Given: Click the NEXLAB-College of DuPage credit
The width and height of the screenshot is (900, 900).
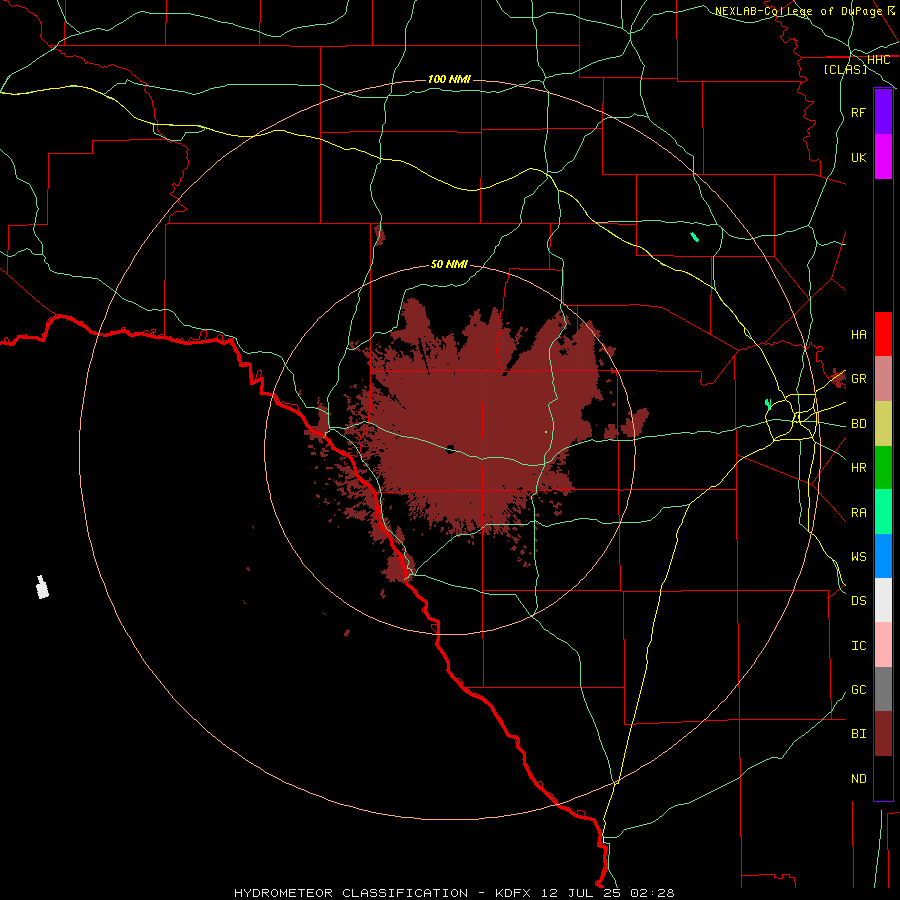Looking at the screenshot, I should (x=804, y=11).
